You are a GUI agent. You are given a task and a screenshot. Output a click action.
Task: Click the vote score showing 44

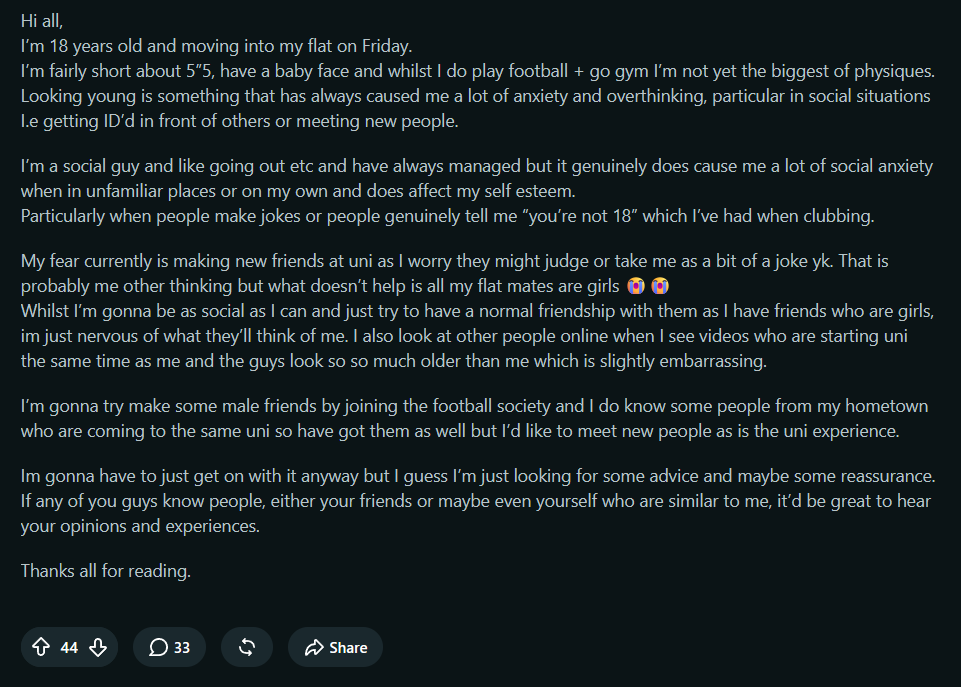tap(69, 648)
